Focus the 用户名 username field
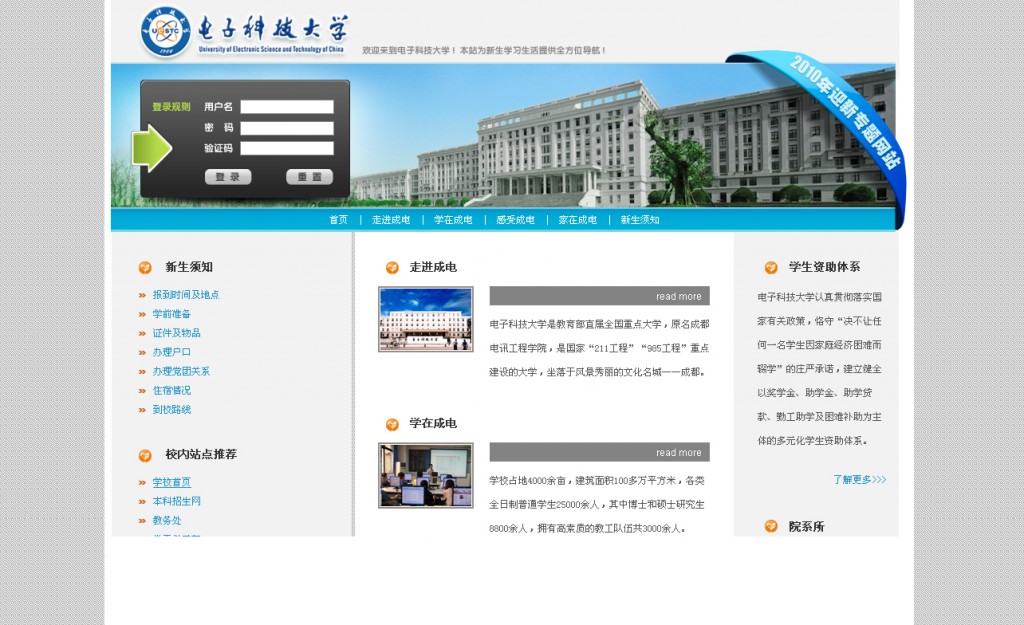Viewport: 1024px width, 625px height. [287, 107]
